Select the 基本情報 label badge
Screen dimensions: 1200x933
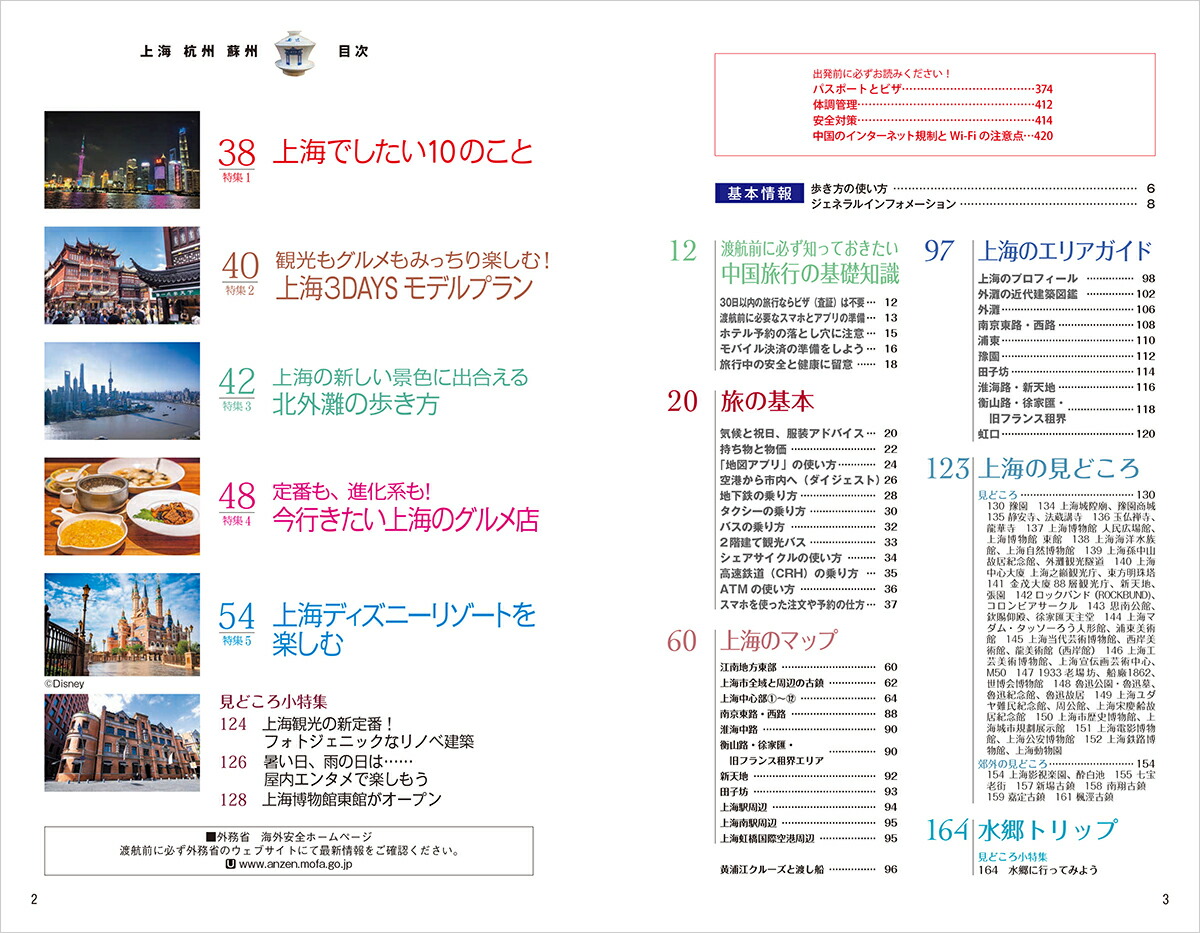[x=761, y=194]
